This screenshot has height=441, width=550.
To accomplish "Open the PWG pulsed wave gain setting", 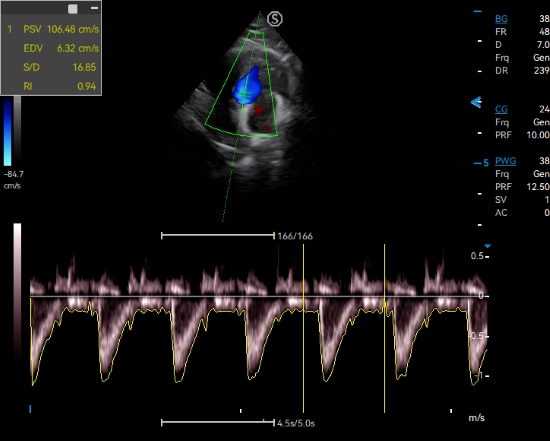I will [505, 161].
